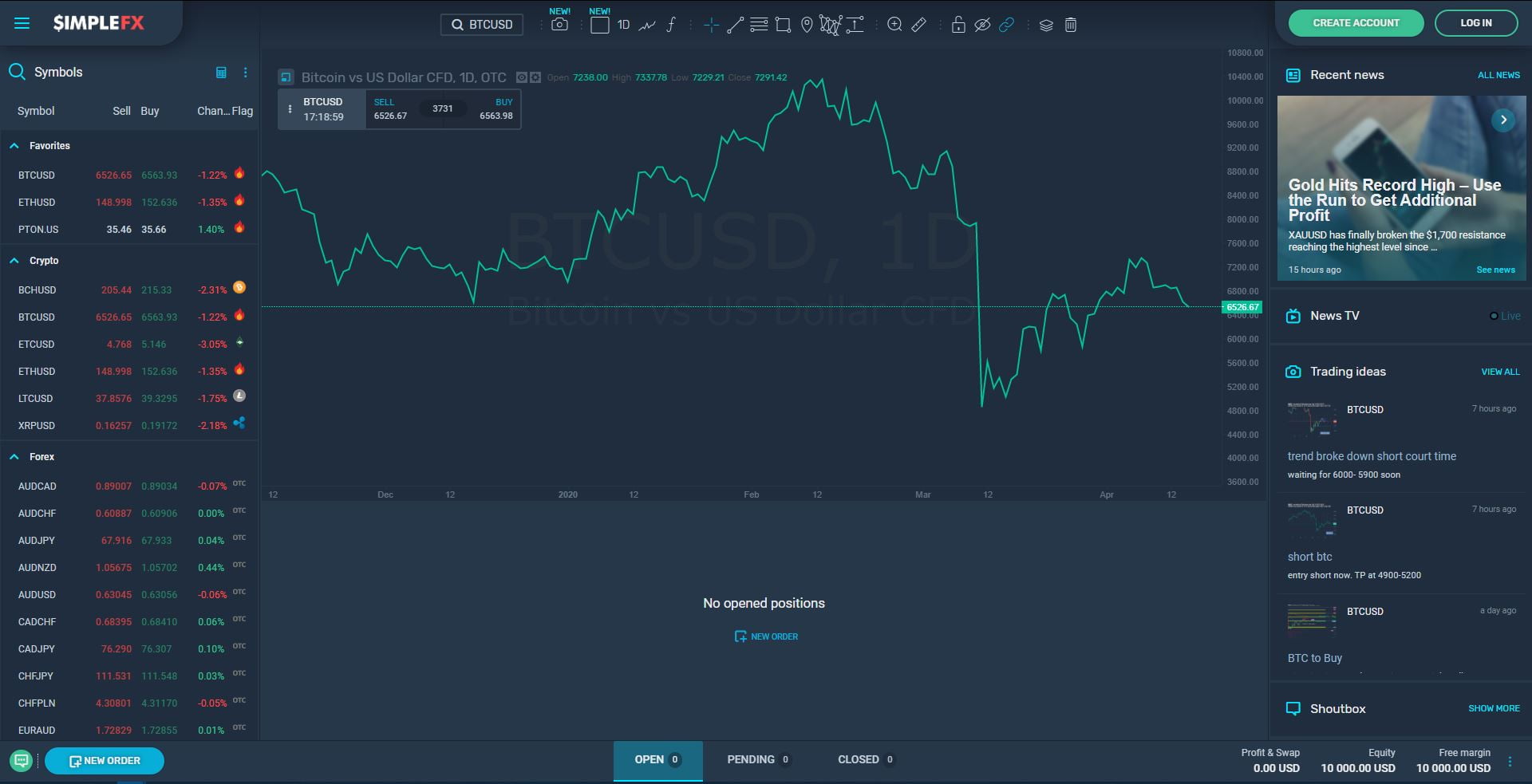Toggle hide all drawings eye icon
This screenshot has height=784, width=1532.
982,25
